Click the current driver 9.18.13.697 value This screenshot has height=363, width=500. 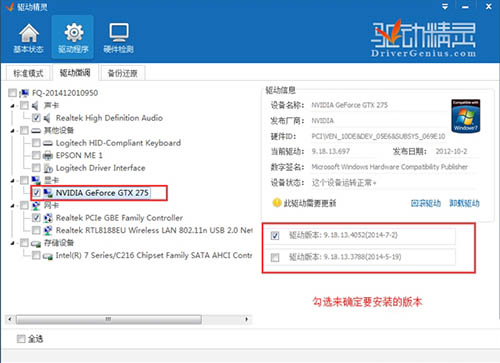coord(330,151)
